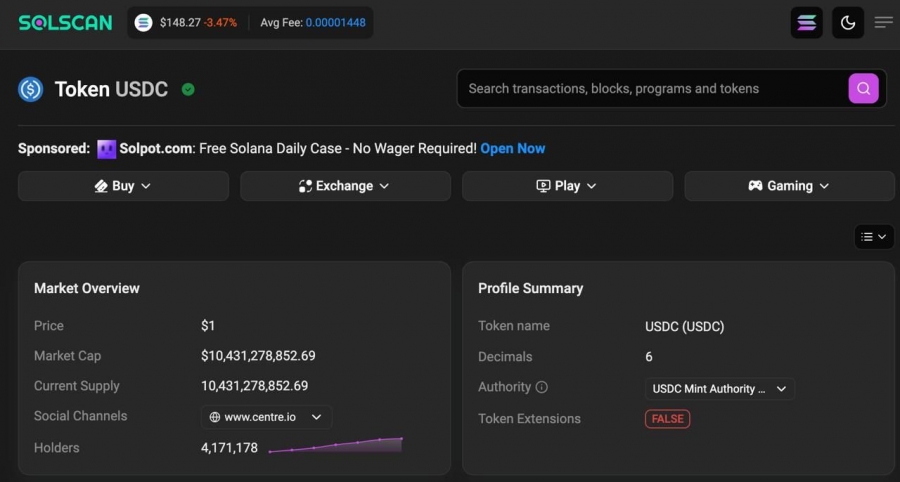Screen dimensions: 900x482
Task: Click the SOL price coin icon
Action: pyautogui.click(x=143, y=23)
